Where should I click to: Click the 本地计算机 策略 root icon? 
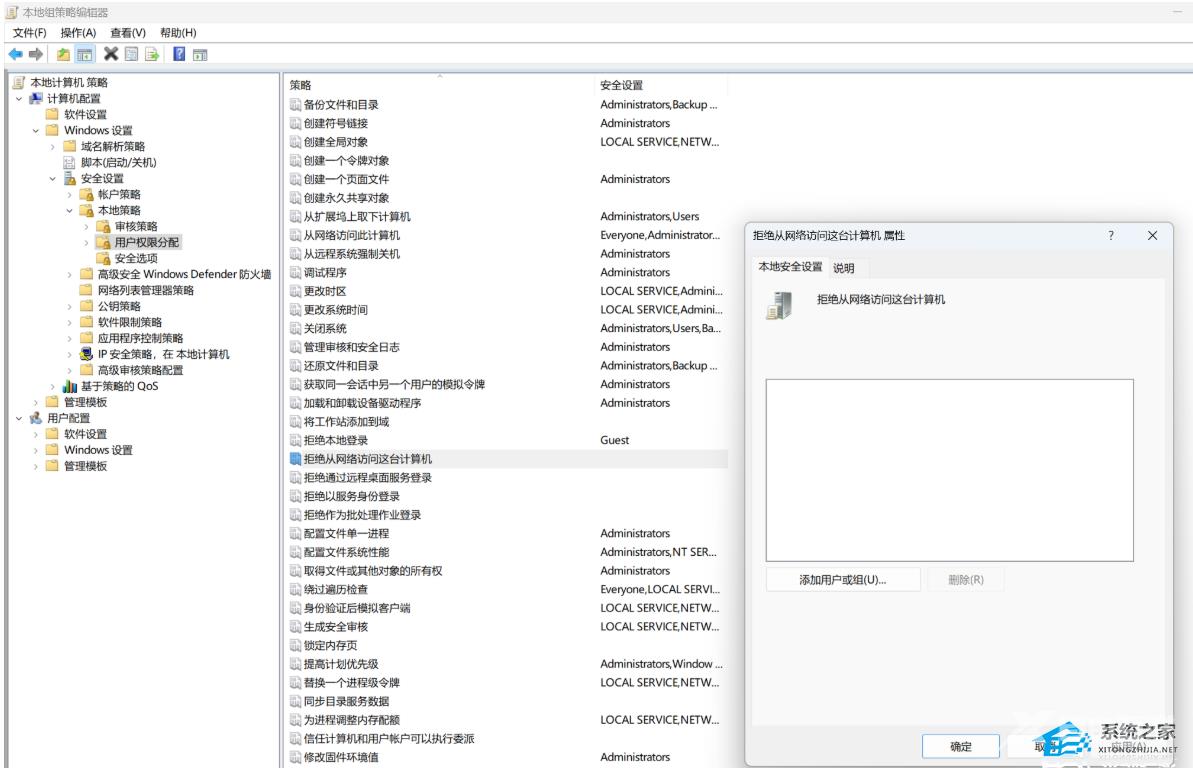point(19,82)
